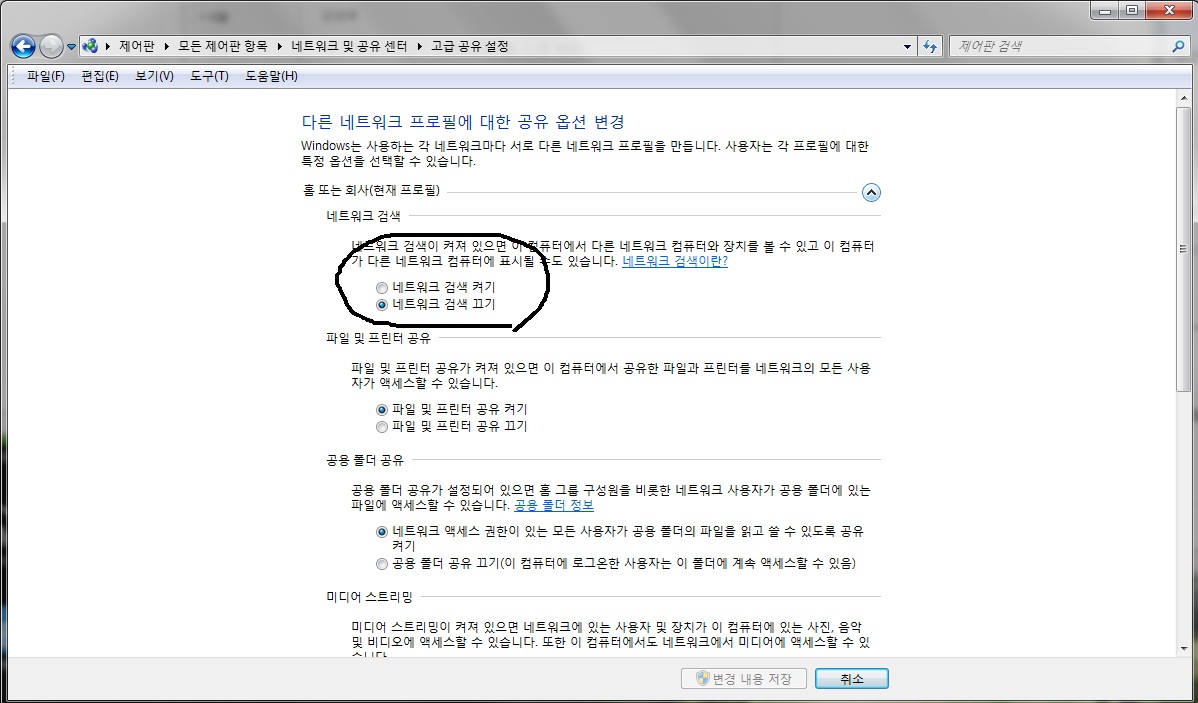Click the 미디어 스트리밍 section heading
The image size is (1198, 703).
pos(369,597)
